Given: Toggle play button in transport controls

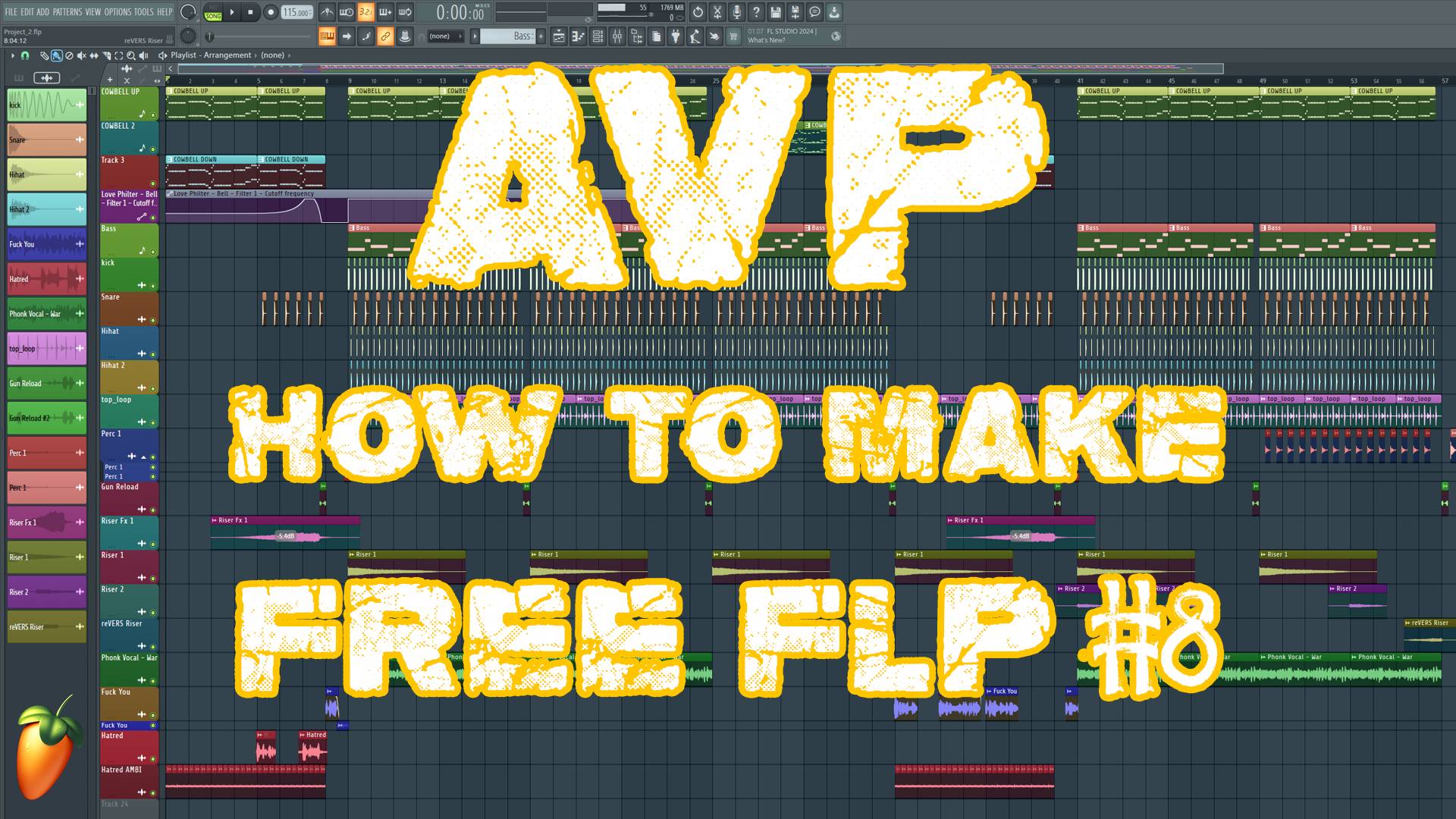Looking at the screenshot, I should coord(232,12).
